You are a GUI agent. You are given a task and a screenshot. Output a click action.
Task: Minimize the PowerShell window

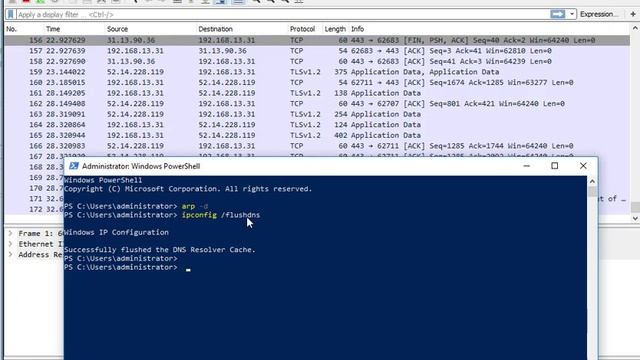(x=527, y=166)
